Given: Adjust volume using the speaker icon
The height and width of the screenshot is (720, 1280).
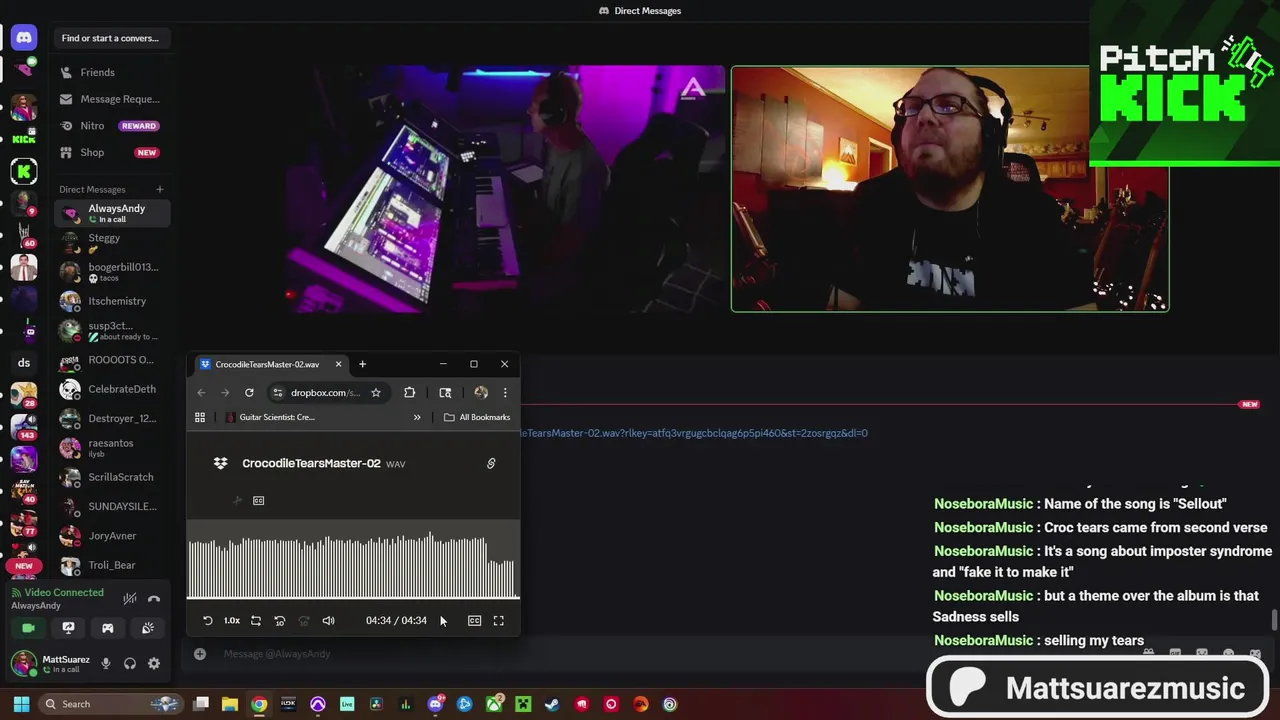Looking at the screenshot, I should tap(328, 621).
